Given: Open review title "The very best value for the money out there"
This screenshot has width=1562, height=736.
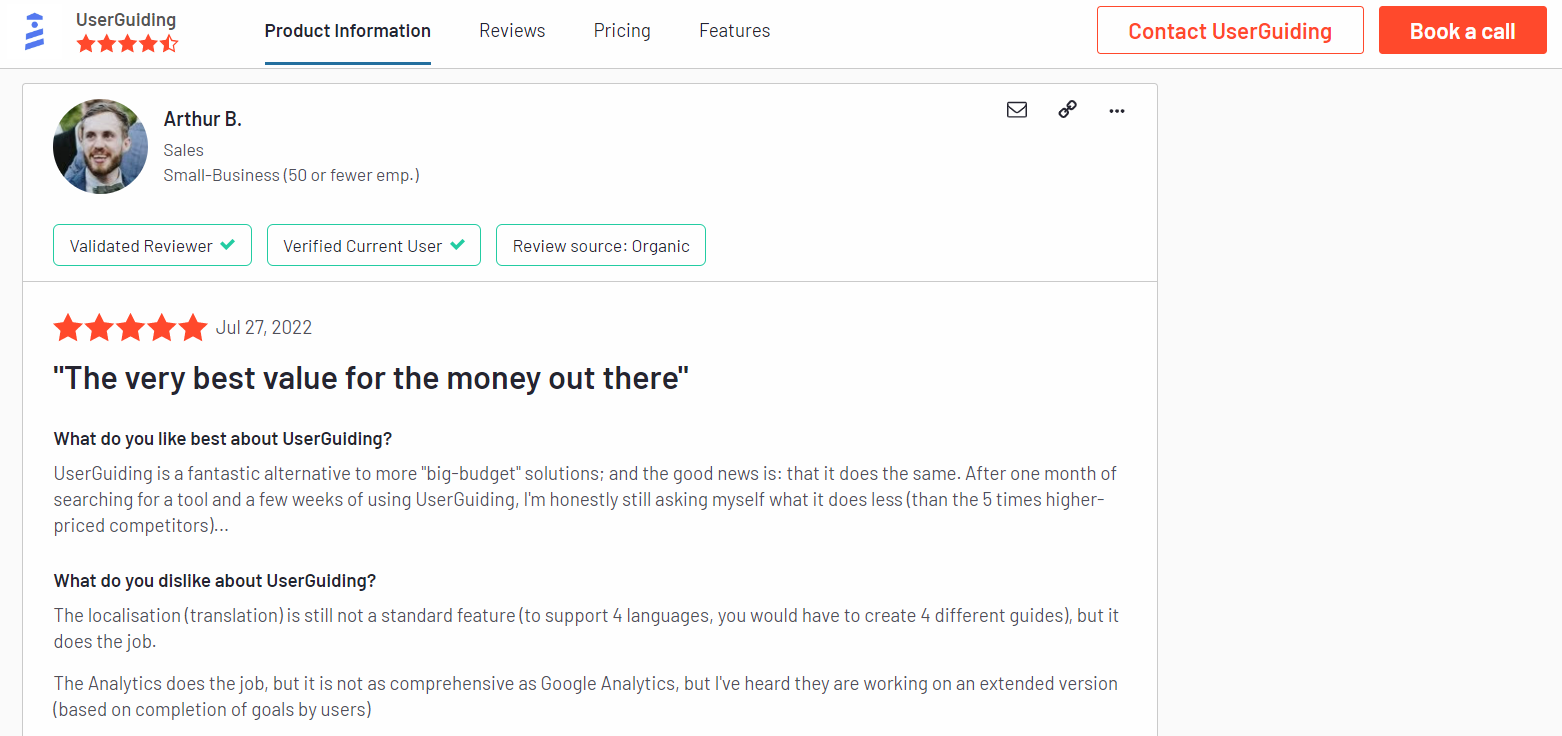Looking at the screenshot, I should coord(371,379).
